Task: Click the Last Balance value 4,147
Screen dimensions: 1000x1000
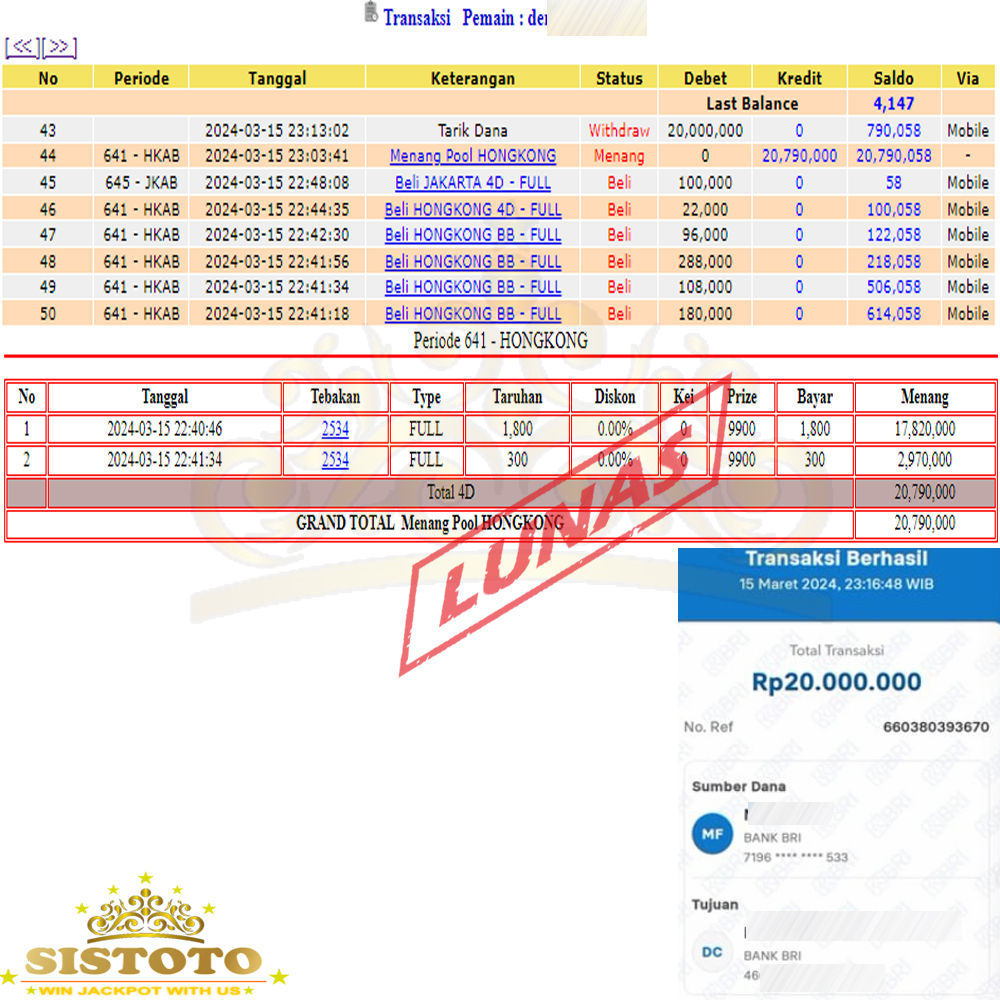Action: (x=893, y=103)
